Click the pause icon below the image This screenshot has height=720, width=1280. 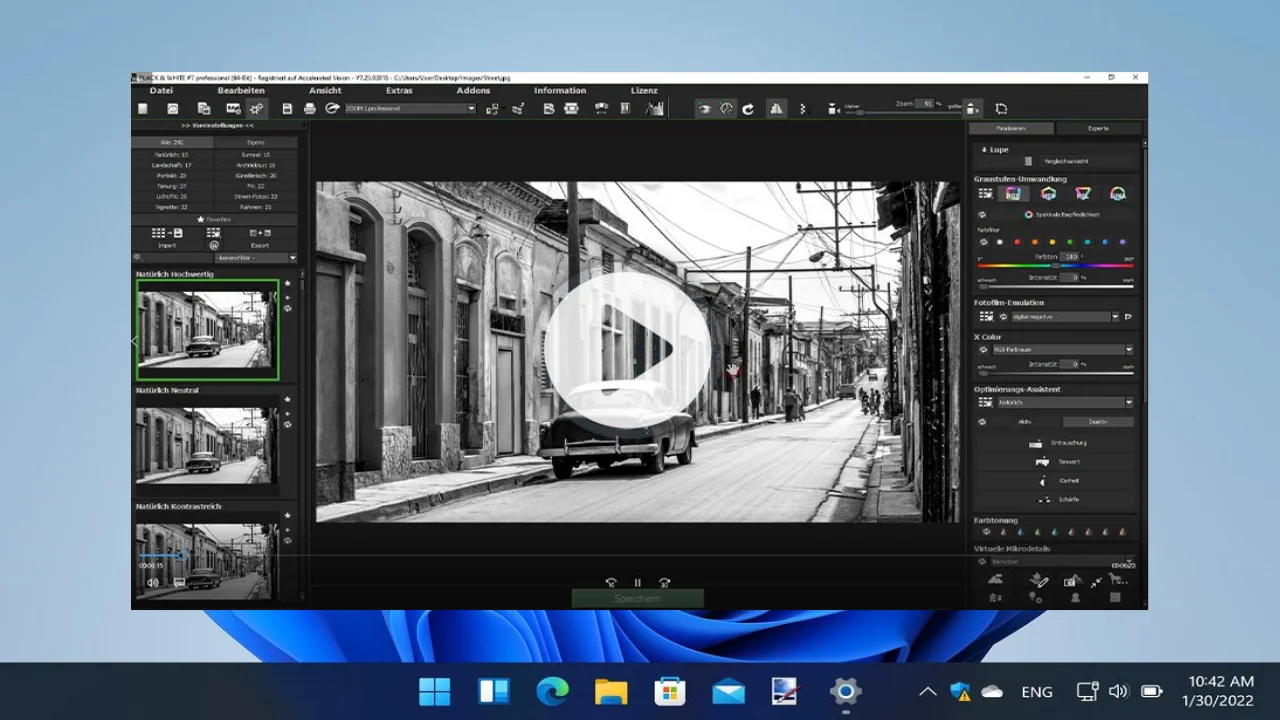click(637, 582)
